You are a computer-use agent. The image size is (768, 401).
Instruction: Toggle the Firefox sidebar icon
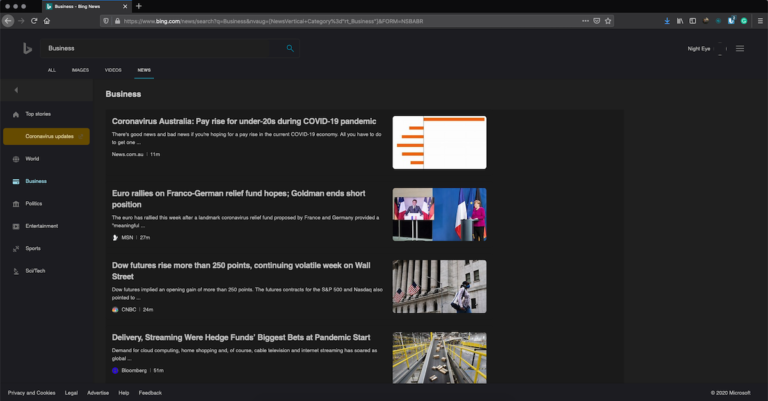click(693, 21)
